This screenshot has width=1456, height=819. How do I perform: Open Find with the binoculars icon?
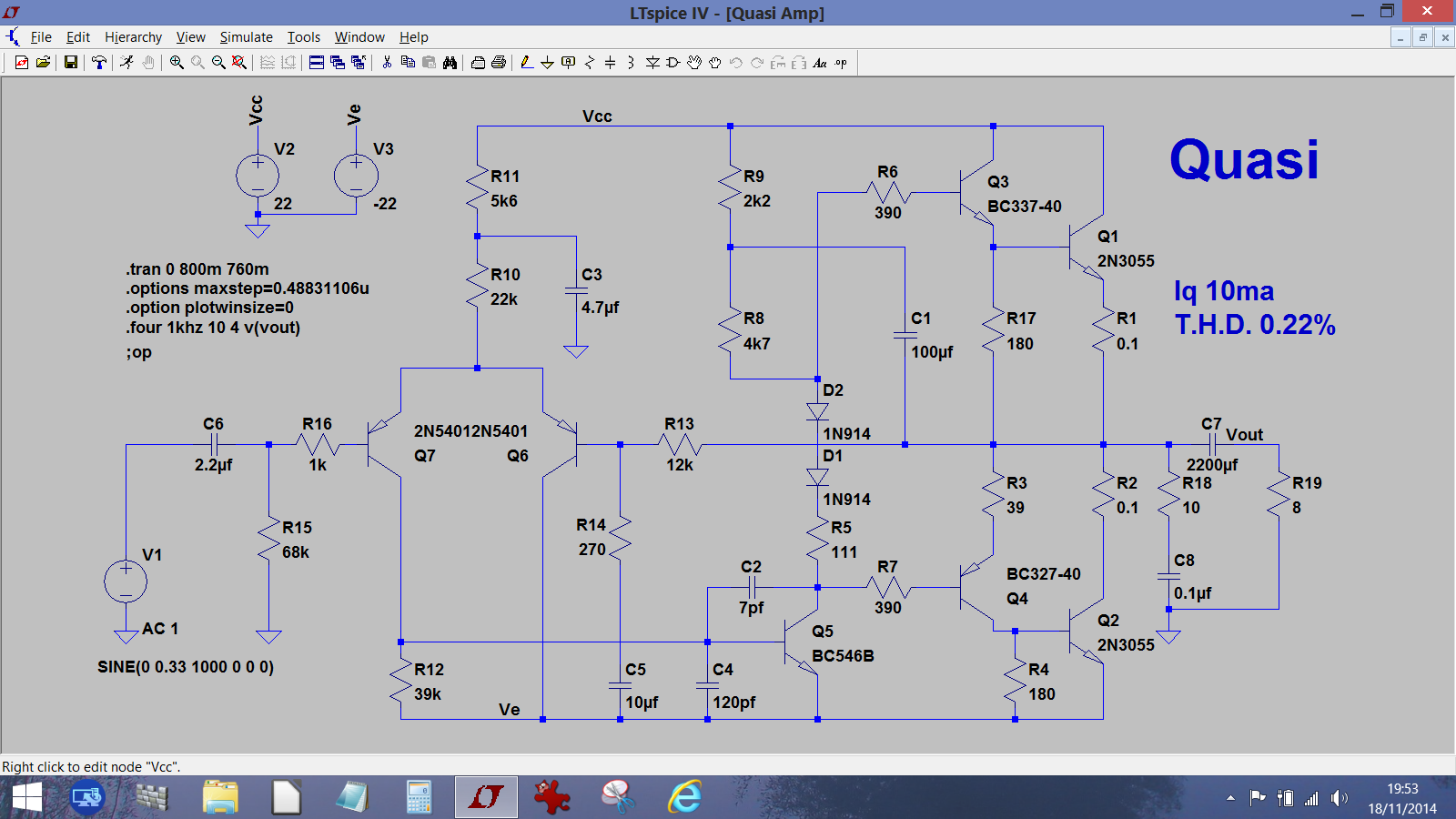pyautogui.click(x=450, y=63)
